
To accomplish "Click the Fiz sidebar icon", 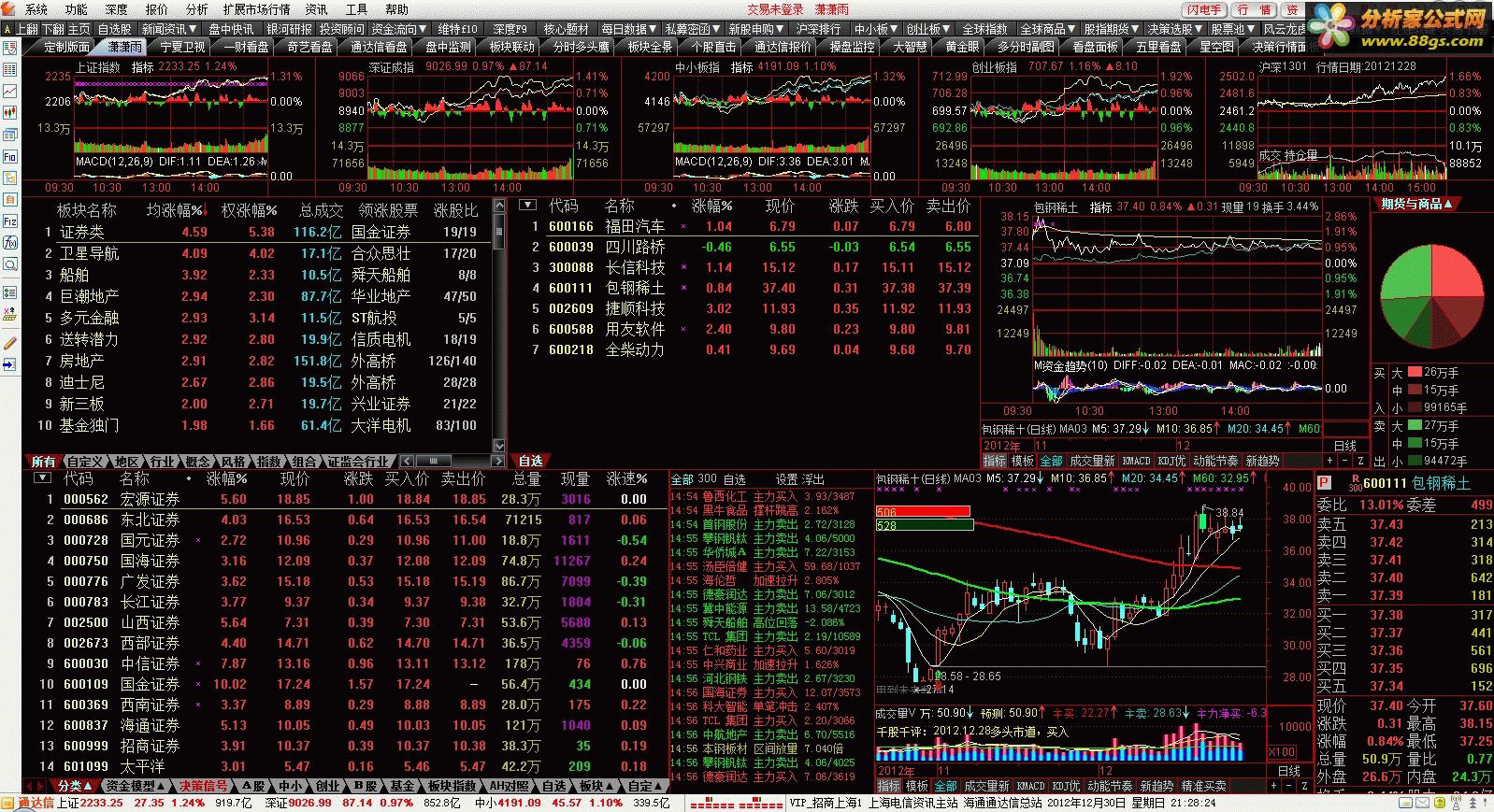I will coord(9,221).
